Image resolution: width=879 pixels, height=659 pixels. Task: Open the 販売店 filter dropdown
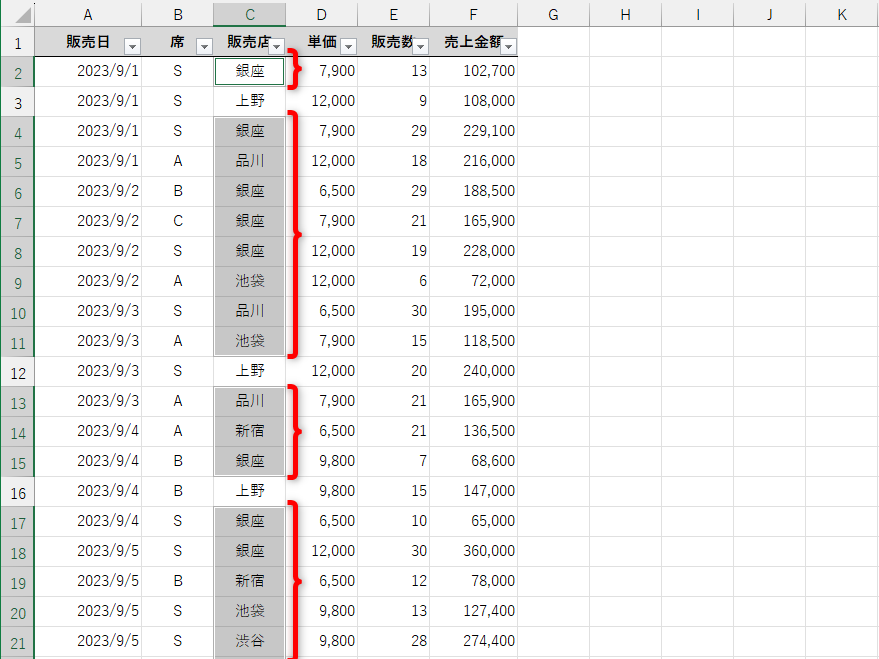(276, 46)
